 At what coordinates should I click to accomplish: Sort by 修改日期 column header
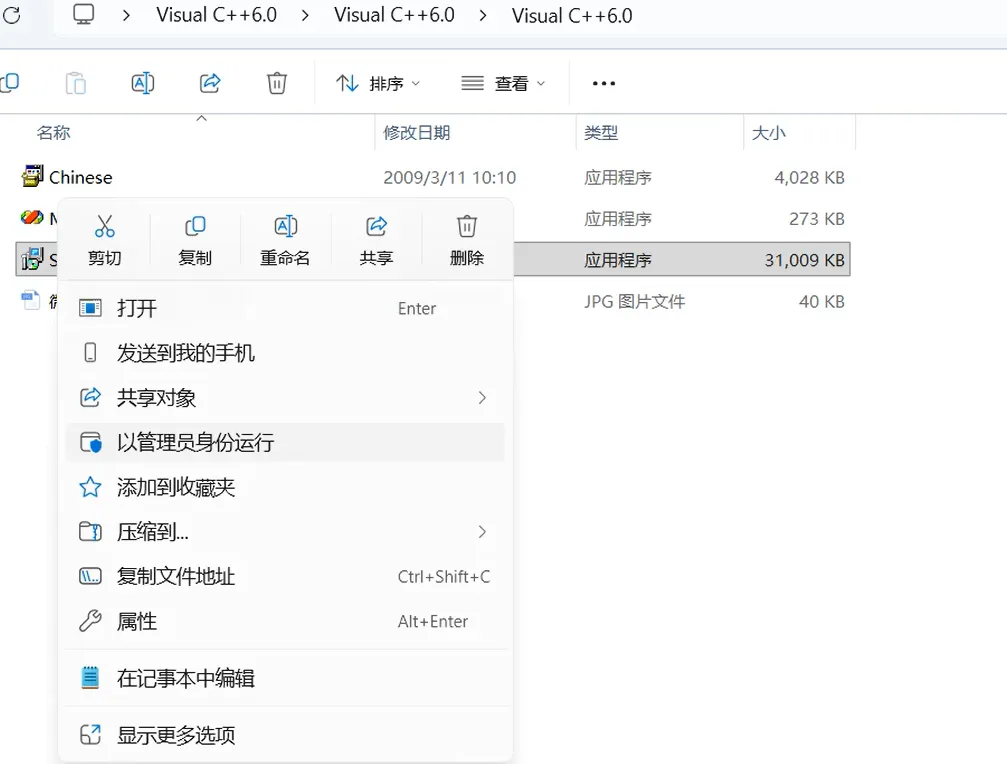coord(417,133)
